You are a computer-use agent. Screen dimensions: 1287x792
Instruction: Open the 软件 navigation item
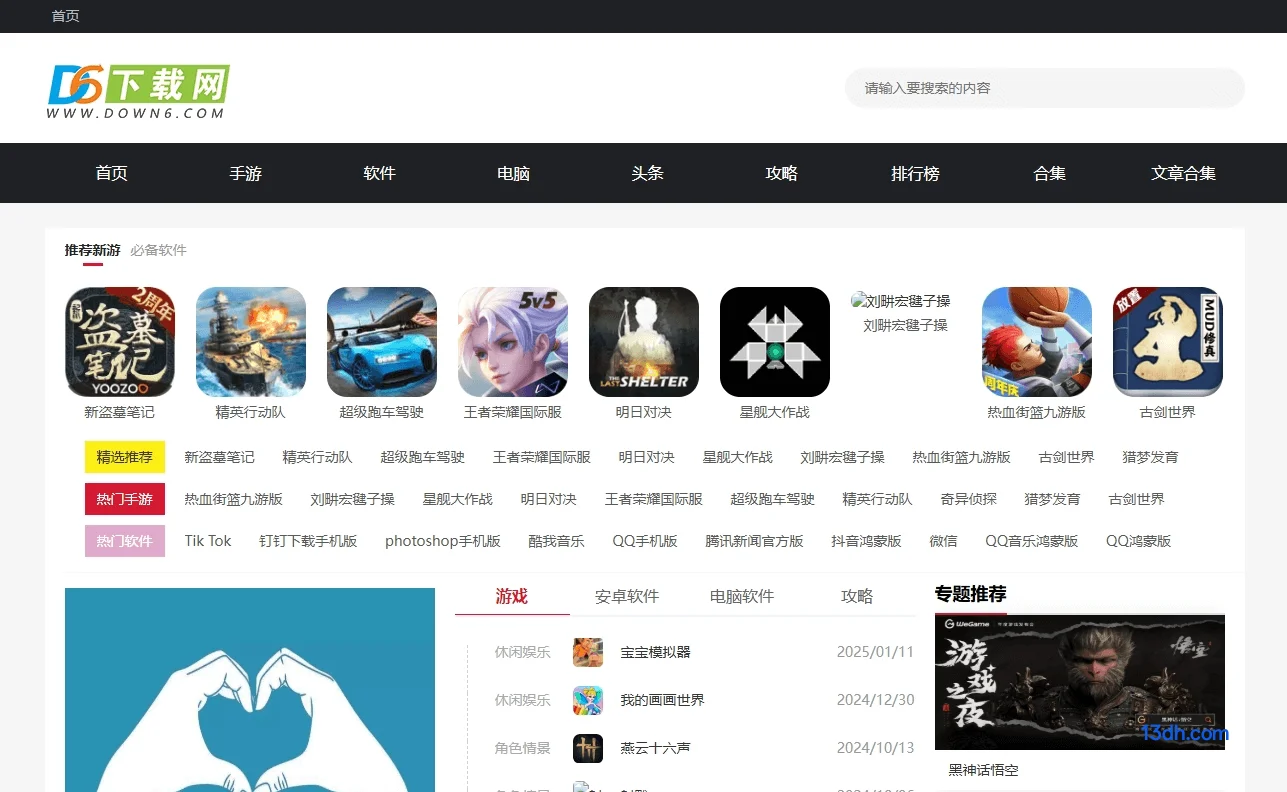coord(380,173)
